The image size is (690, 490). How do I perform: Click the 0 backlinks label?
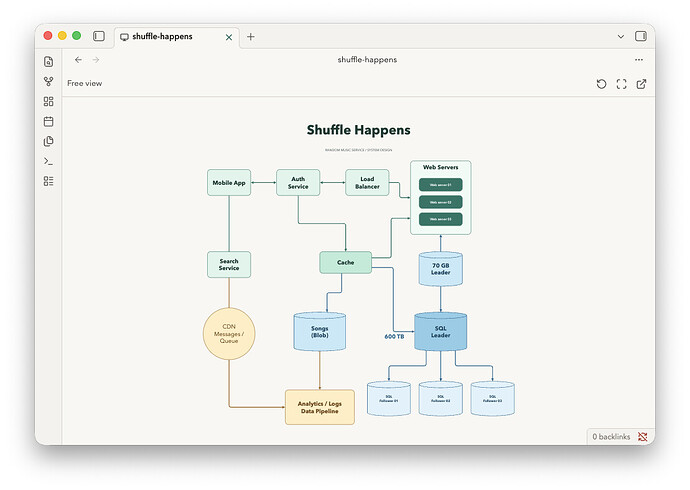[x=611, y=437]
